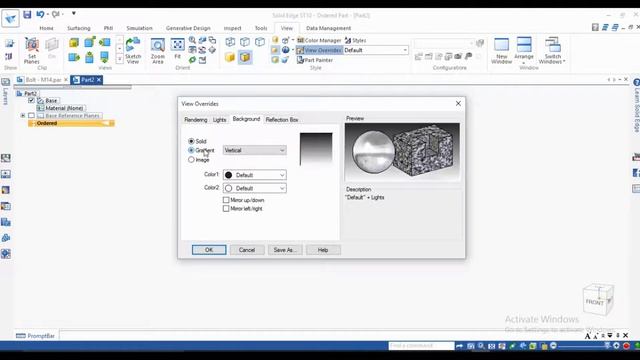The image size is (640, 360).
Task: Open the Home ribbon tab
Action: (46, 28)
